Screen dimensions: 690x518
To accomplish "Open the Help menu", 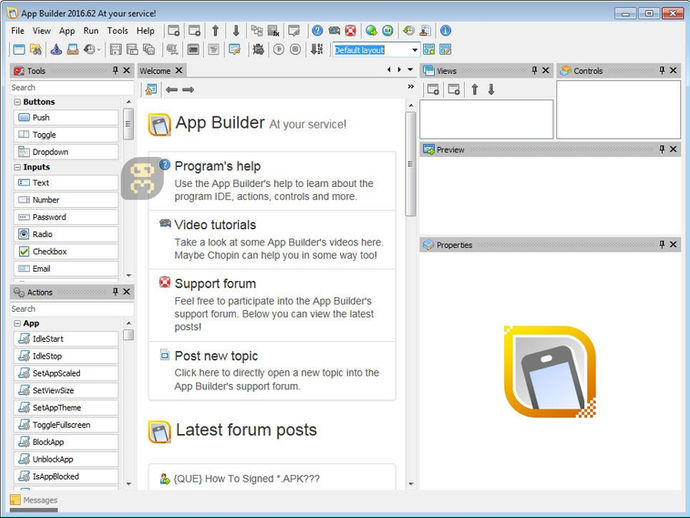I will [145, 31].
